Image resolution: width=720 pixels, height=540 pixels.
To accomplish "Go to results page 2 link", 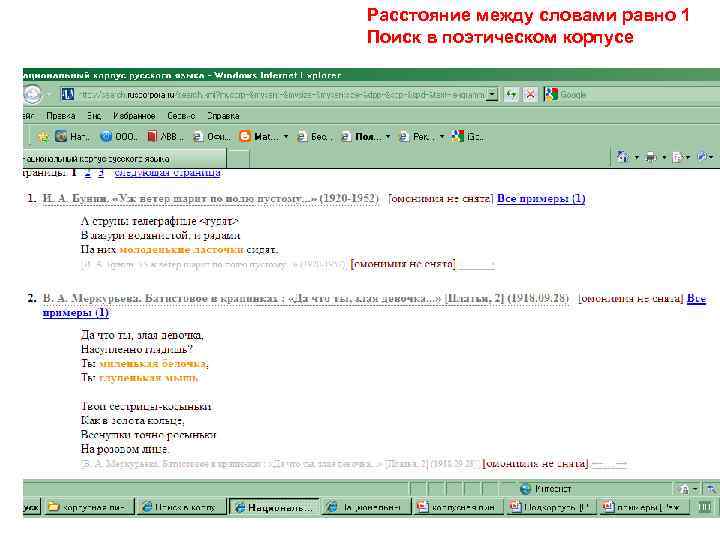I will [x=88, y=173].
